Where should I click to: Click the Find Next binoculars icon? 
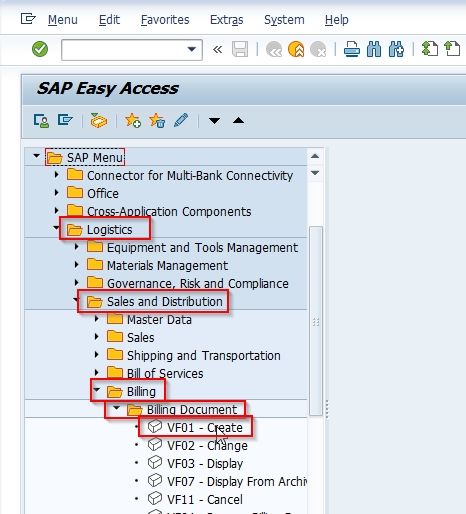[x=396, y=49]
